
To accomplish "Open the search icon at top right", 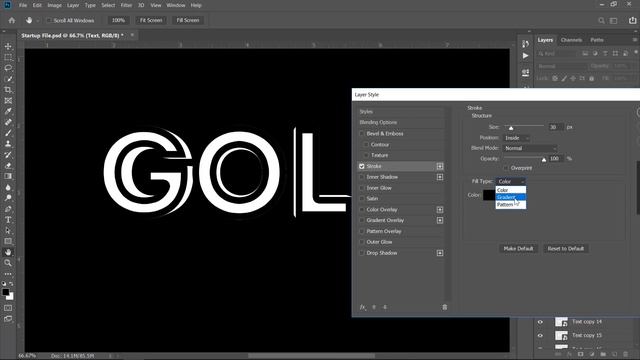I will pyautogui.click(x=601, y=20).
